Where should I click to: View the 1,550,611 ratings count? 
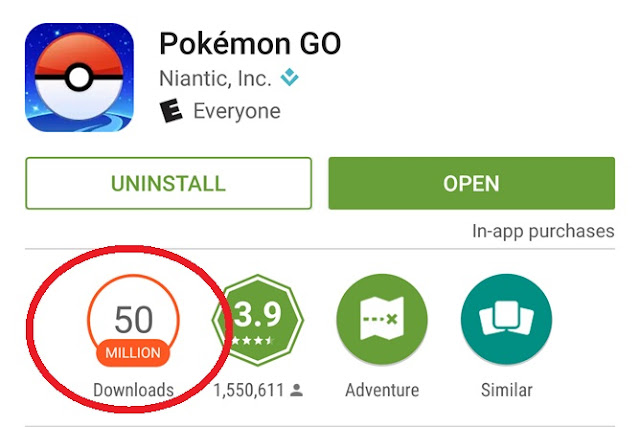click(x=249, y=390)
